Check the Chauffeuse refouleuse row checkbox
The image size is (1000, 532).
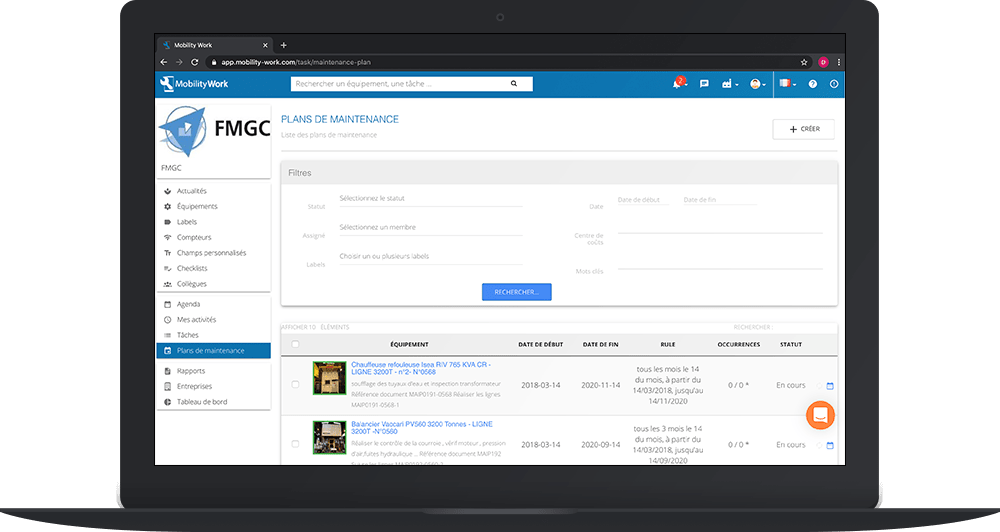coord(295,385)
